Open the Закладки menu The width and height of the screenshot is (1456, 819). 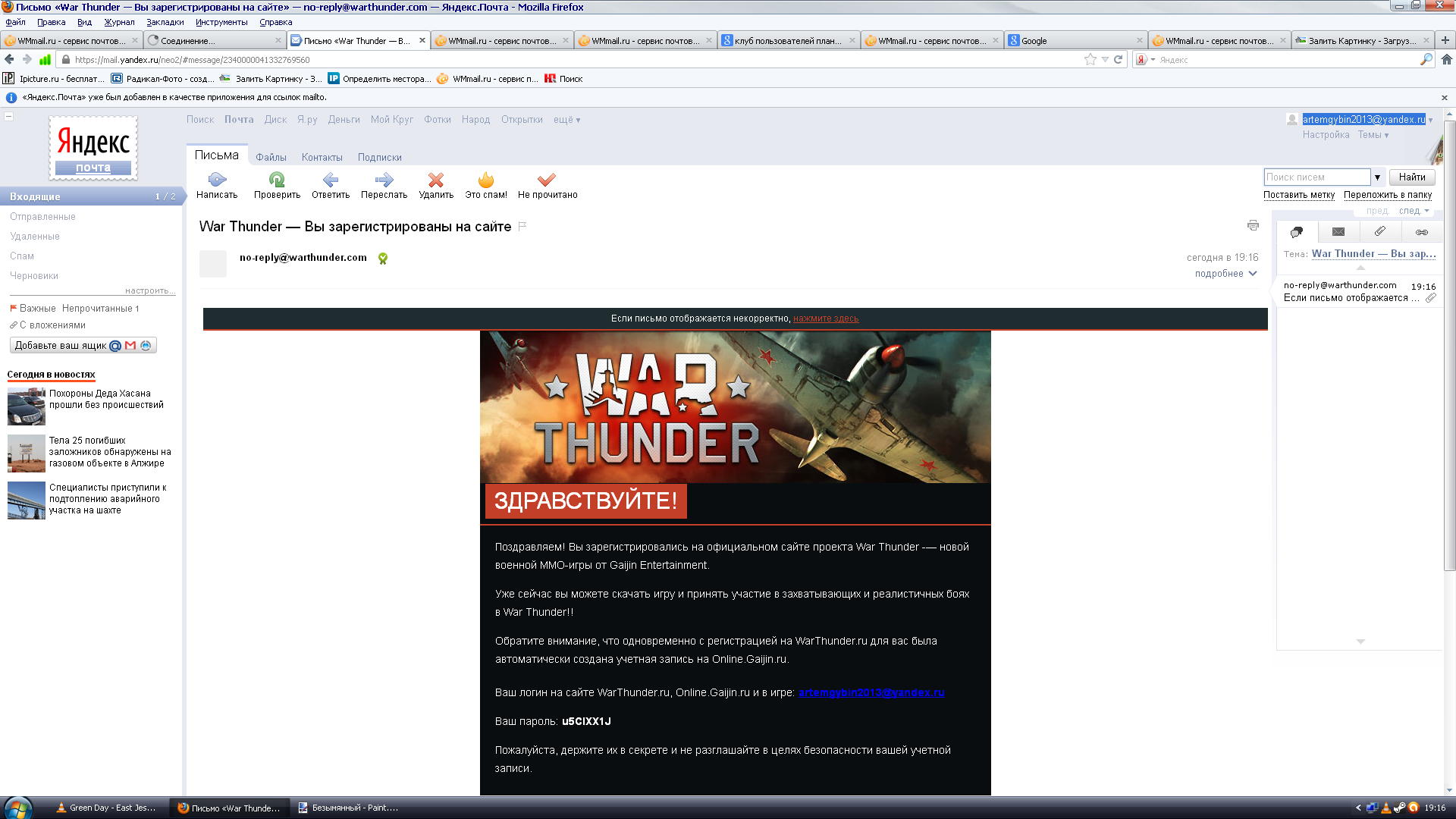click(x=165, y=22)
